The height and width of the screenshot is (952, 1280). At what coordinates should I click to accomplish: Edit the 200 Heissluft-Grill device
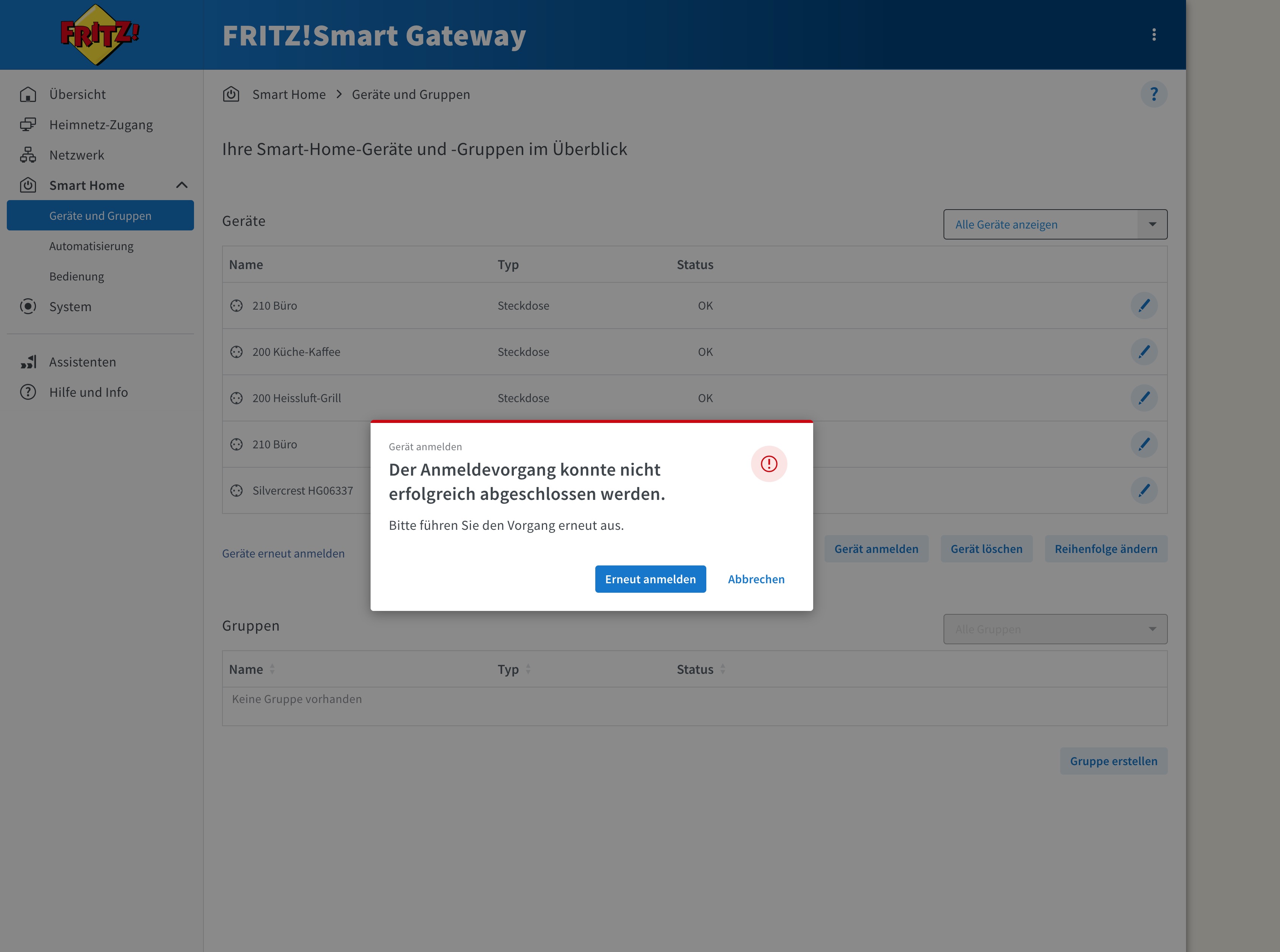point(1144,398)
